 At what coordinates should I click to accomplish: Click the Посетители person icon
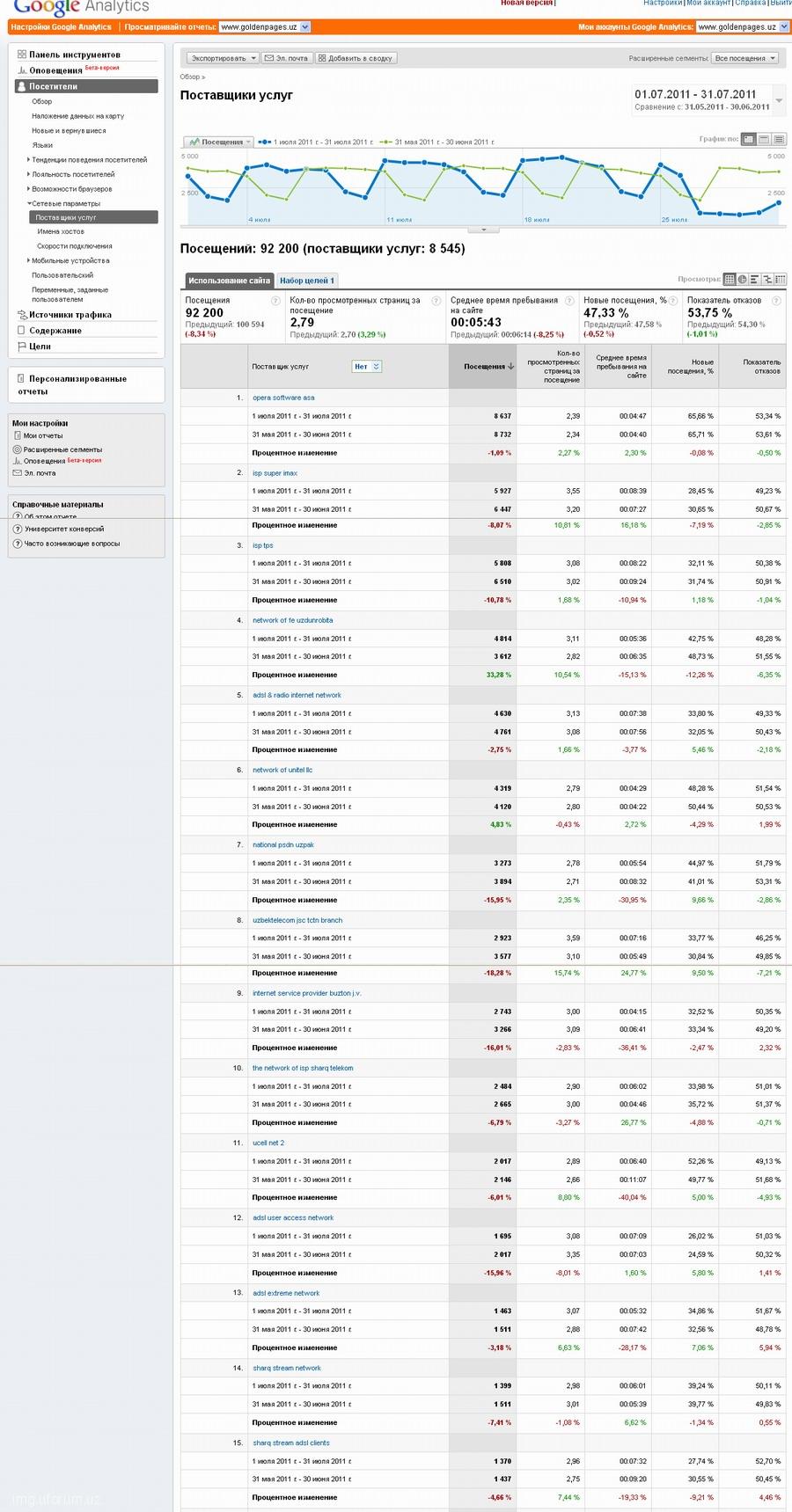22,86
